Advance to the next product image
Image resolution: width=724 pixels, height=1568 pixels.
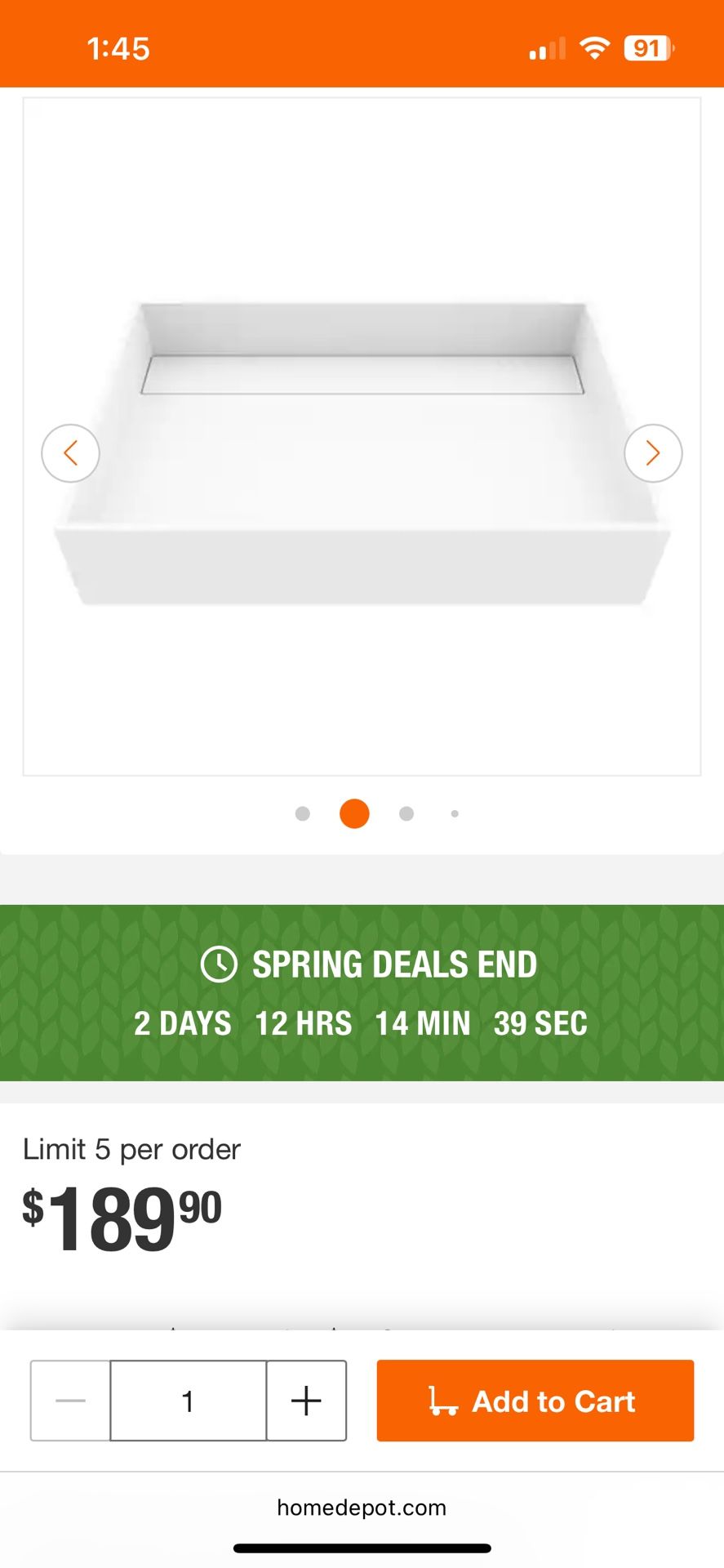pyautogui.click(x=653, y=453)
